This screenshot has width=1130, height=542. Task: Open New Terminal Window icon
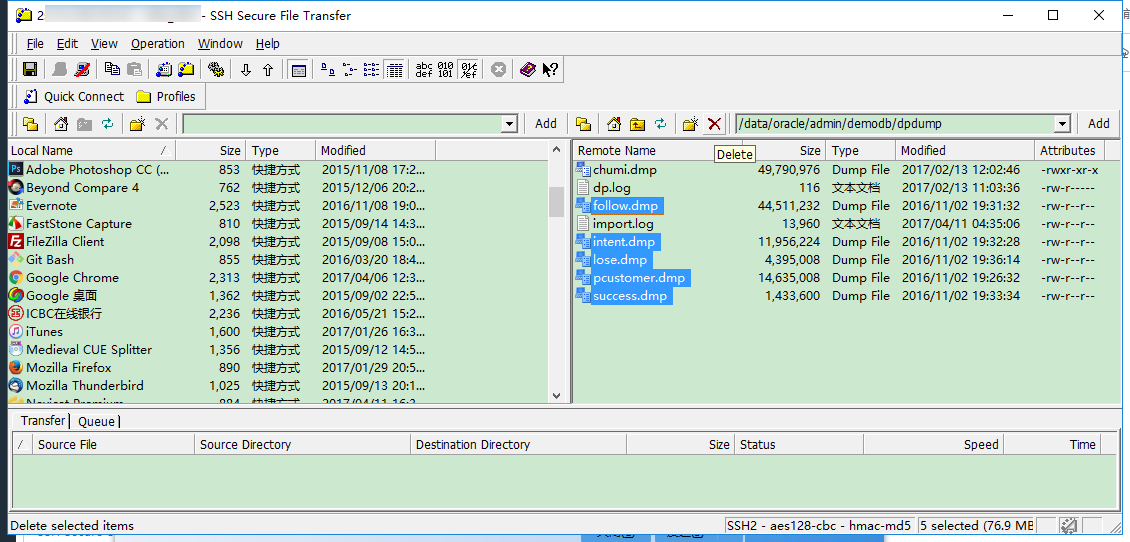[164, 70]
